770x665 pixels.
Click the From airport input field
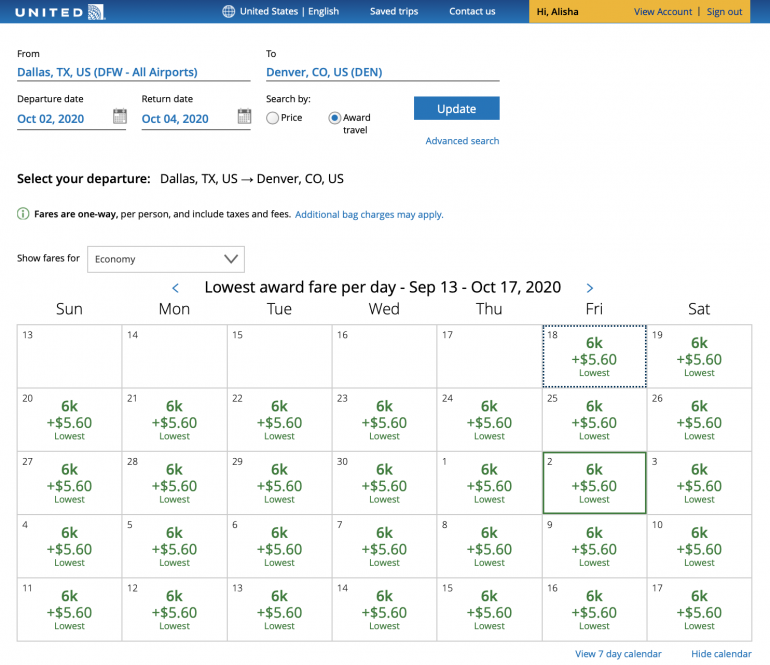133,72
